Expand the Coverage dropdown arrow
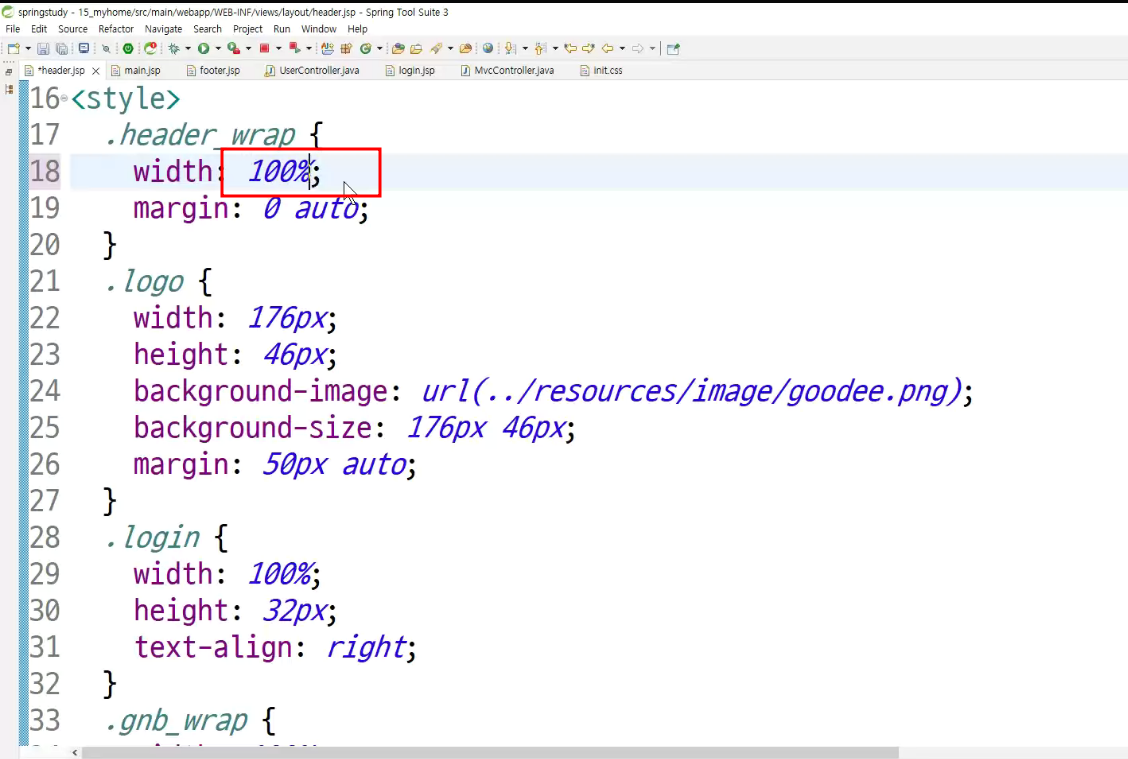 coord(248,49)
